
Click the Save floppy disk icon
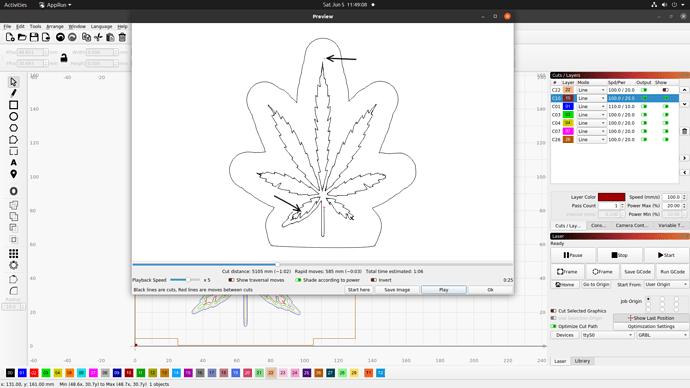34,37
